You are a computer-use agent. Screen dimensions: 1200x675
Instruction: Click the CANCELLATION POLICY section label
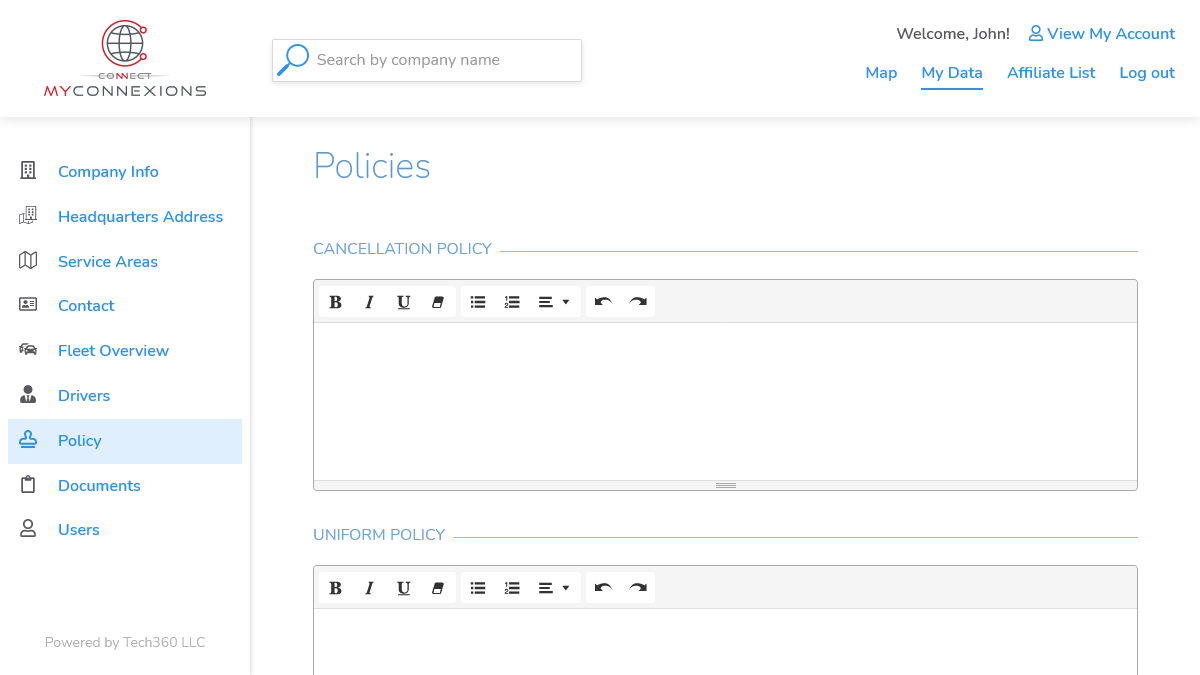pos(402,249)
